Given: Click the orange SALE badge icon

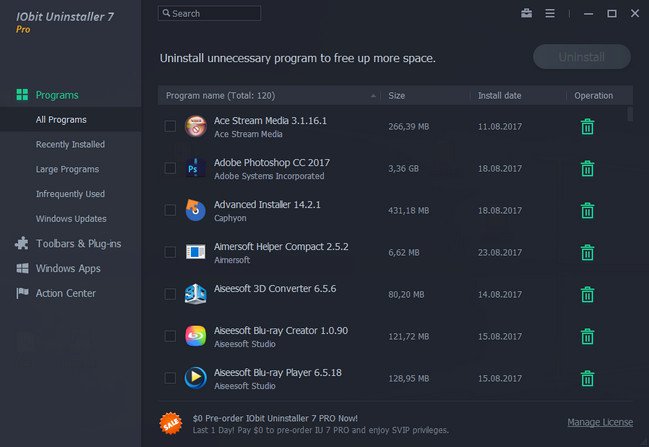Looking at the screenshot, I should pos(171,423).
